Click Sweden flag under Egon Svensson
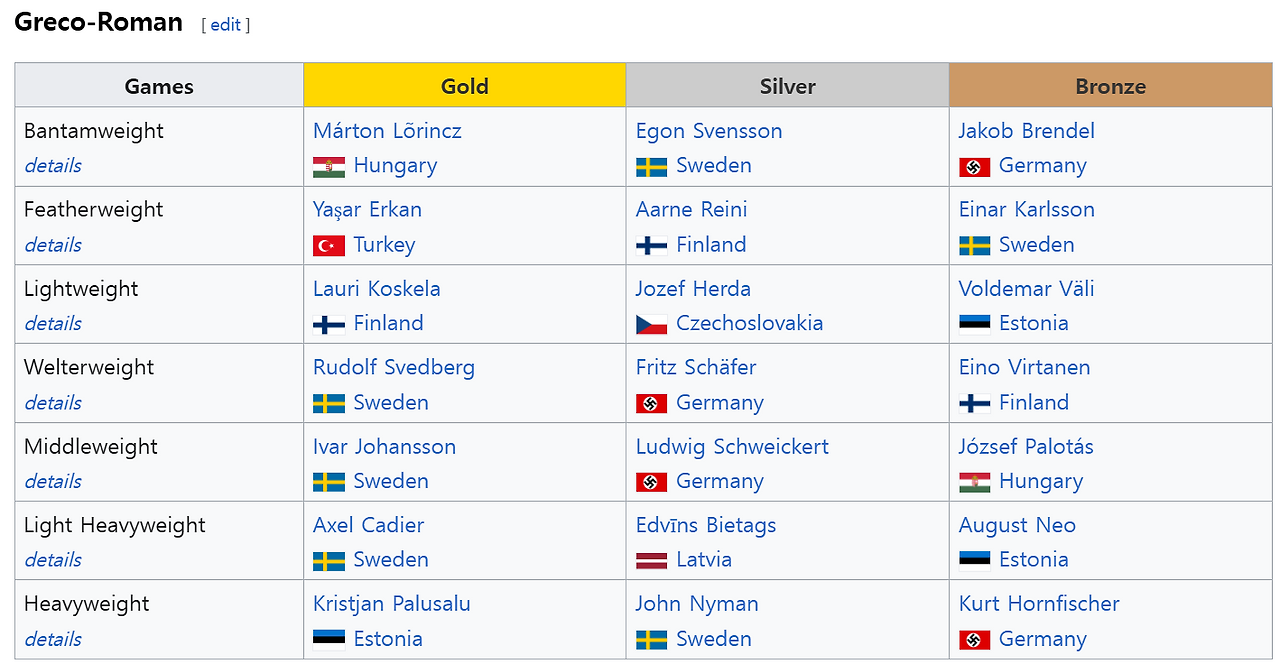Screen dimensions: 1280x664 click(x=651, y=167)
